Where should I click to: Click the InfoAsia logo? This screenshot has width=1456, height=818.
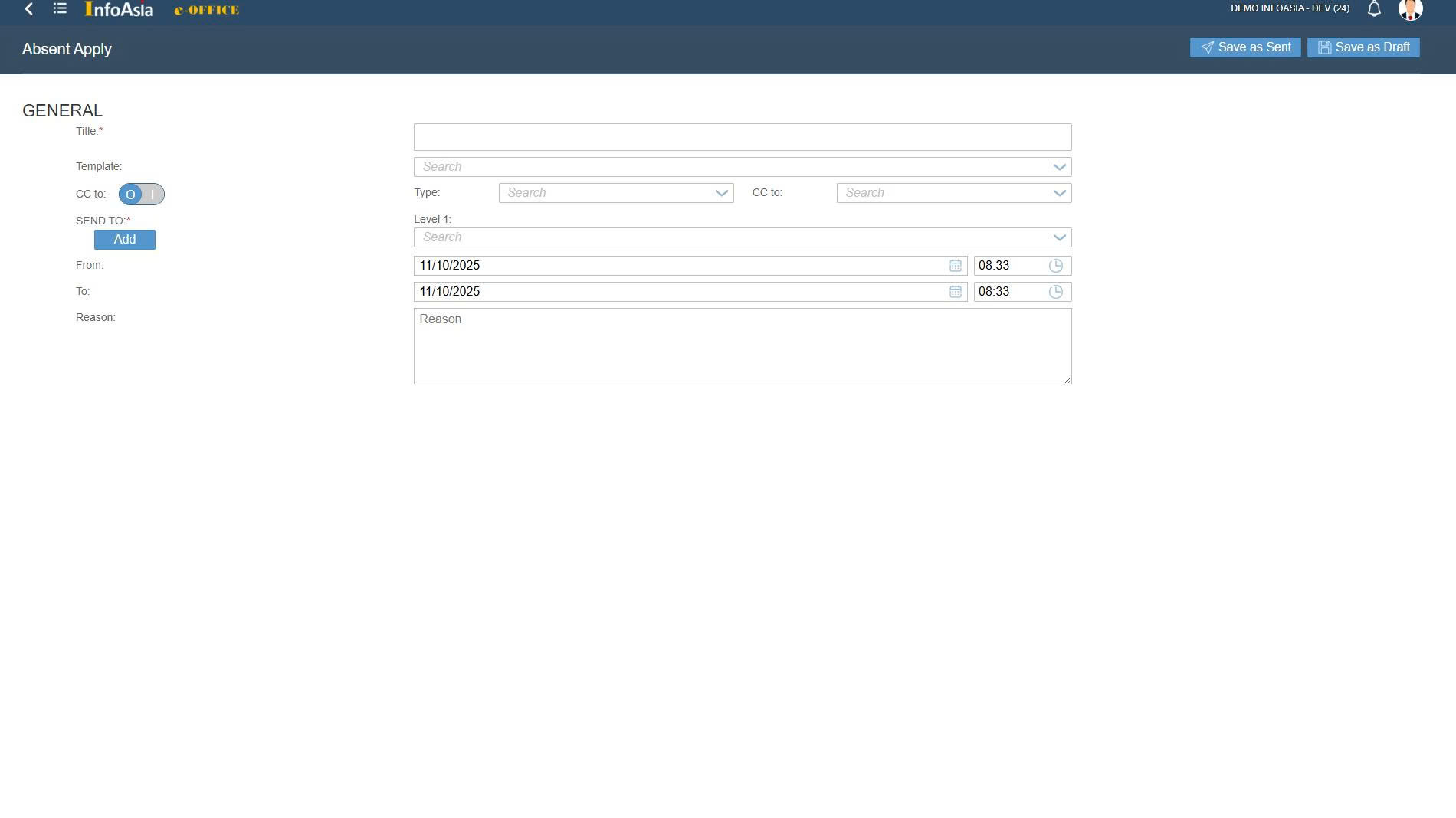(x=119, y=10)
